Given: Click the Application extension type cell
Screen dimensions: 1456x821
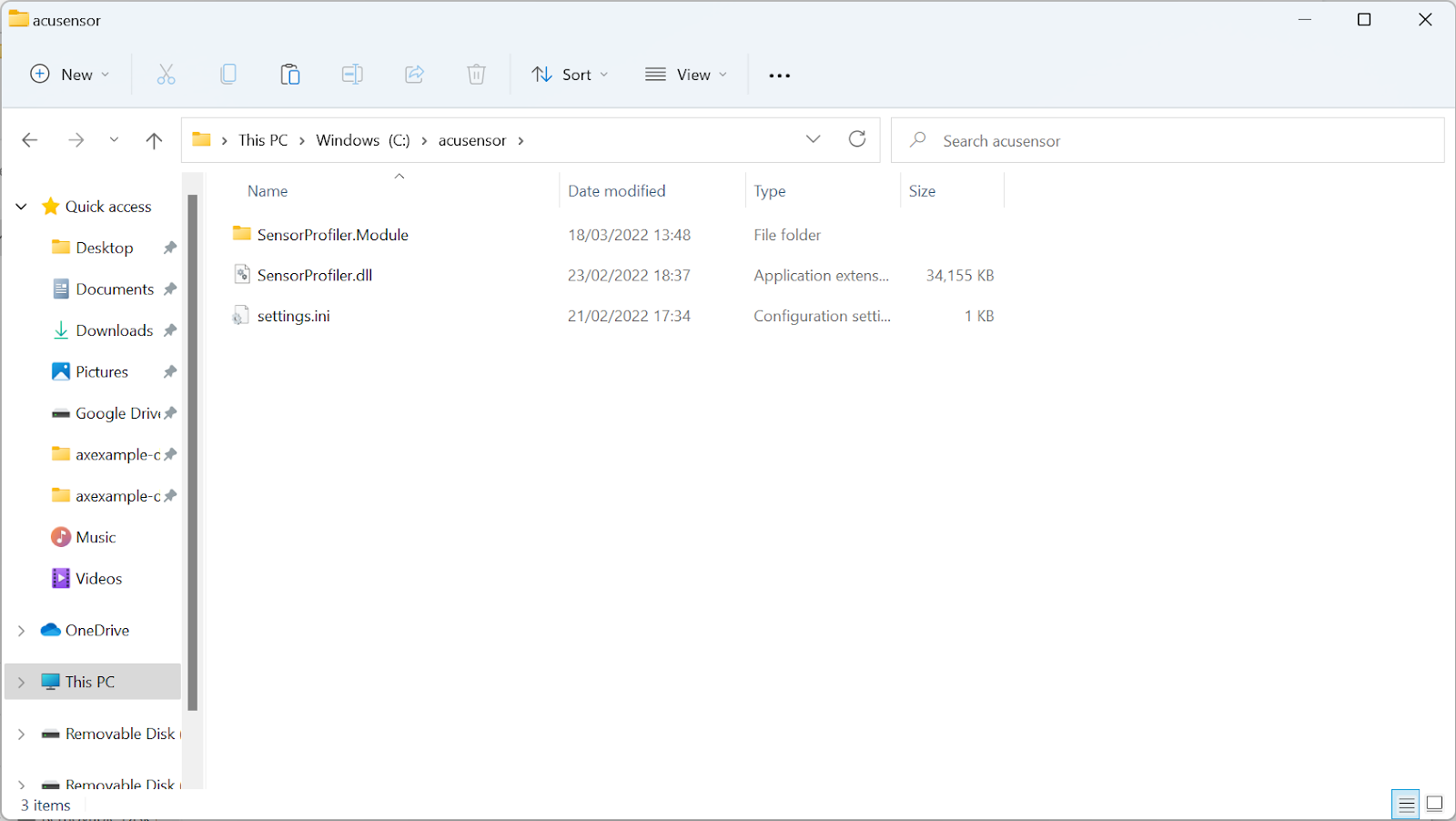Looking at the screenshot, I should pyautogui.click(x=822, y=275).
